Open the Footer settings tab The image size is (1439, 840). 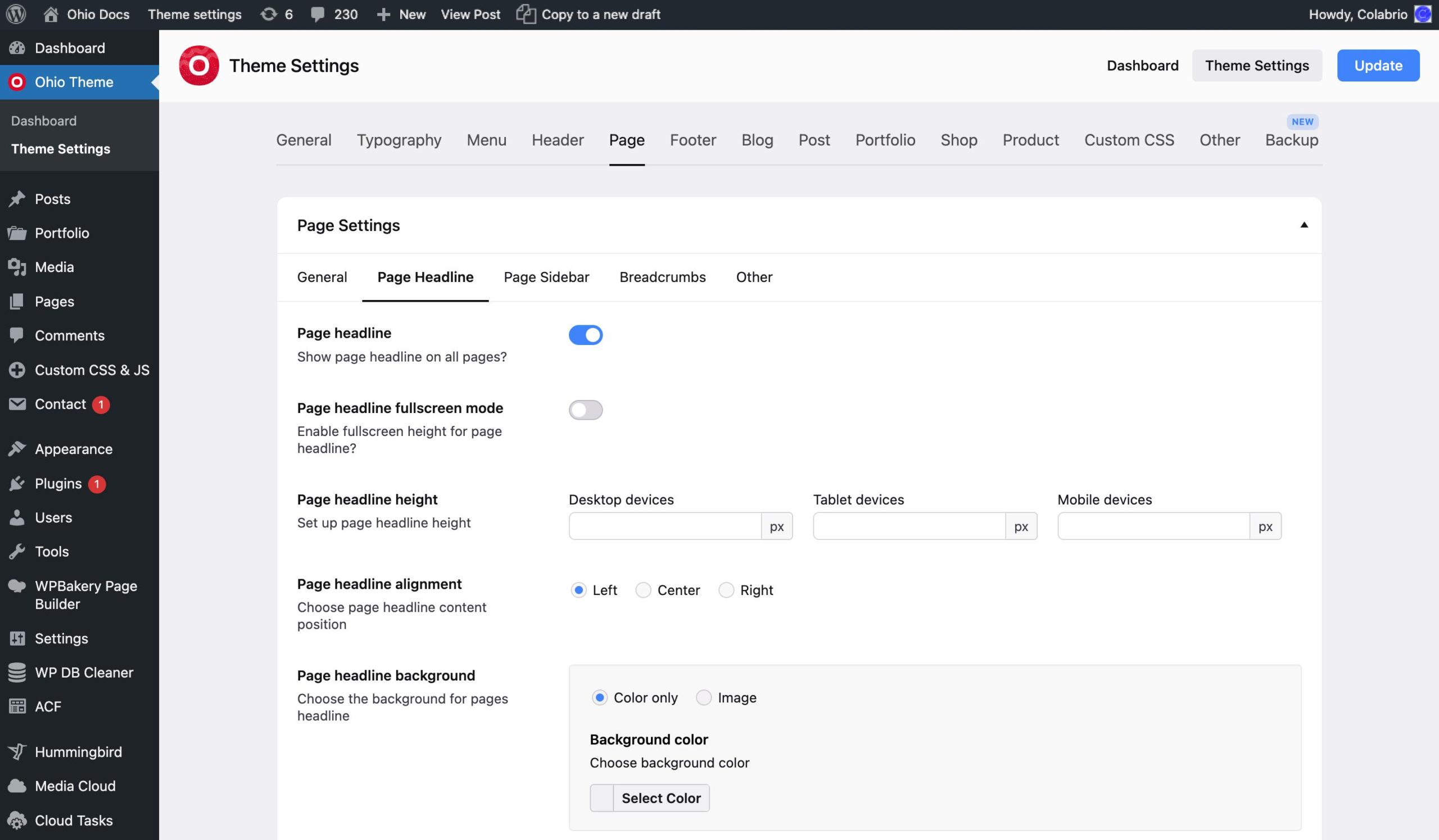pyautogui.click(x=693, y=140)
